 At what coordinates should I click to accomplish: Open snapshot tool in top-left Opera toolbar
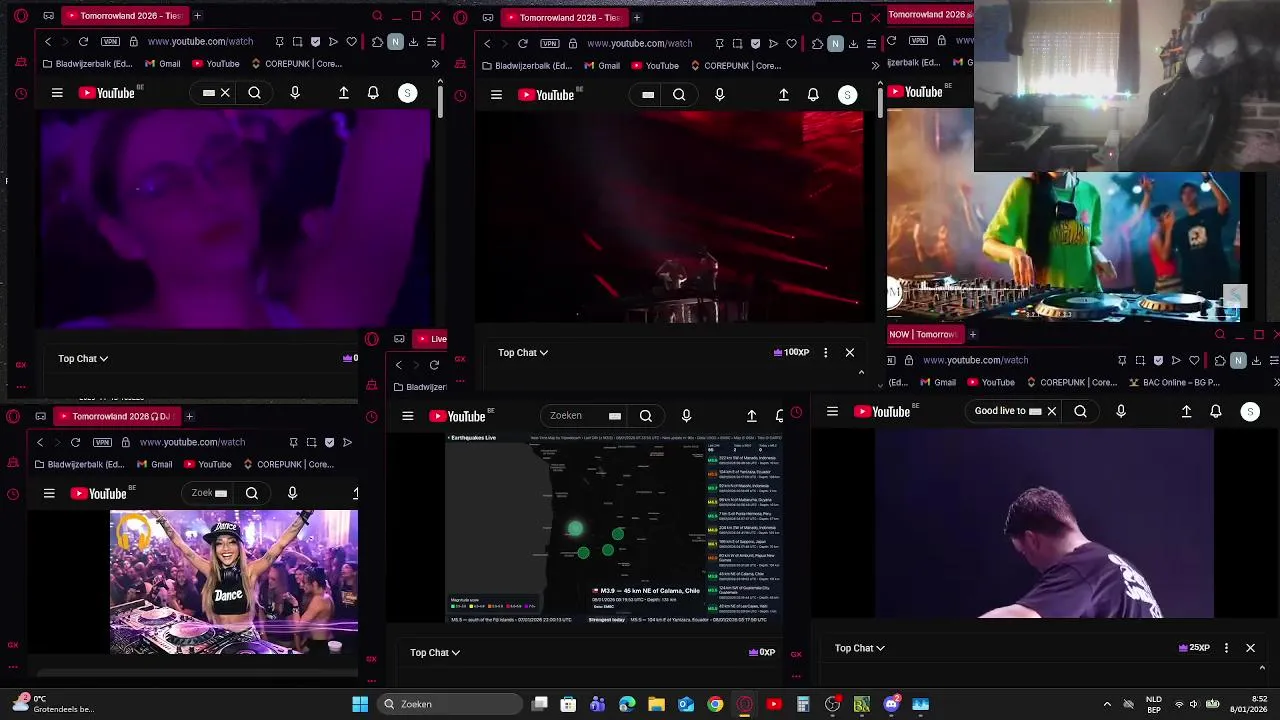297,42
